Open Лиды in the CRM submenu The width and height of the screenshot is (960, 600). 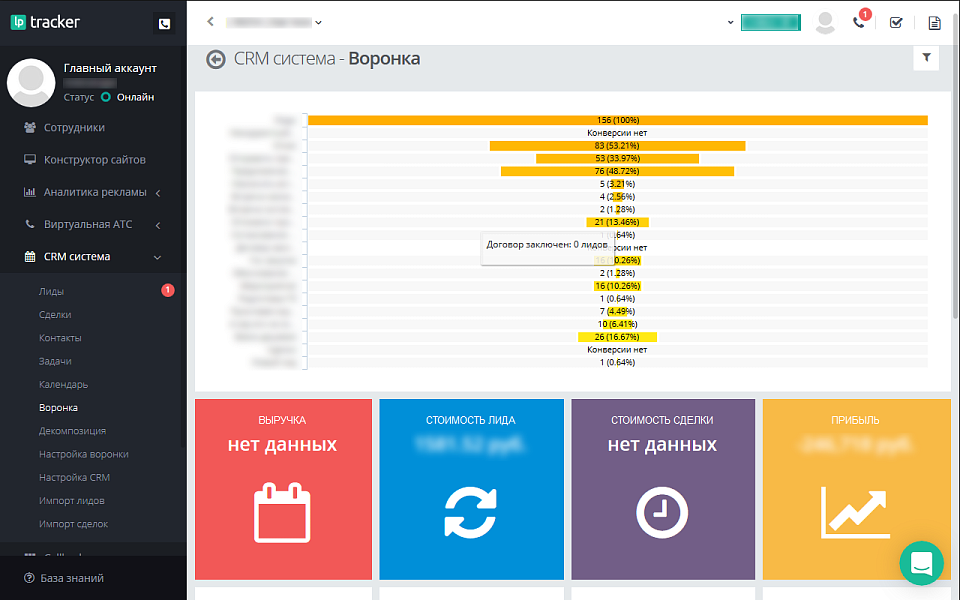[x=52, y=291]
